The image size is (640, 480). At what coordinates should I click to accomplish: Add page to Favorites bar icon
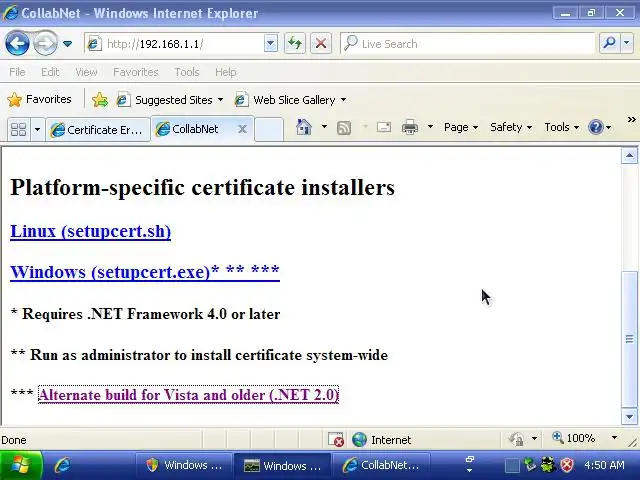[100, 100]
